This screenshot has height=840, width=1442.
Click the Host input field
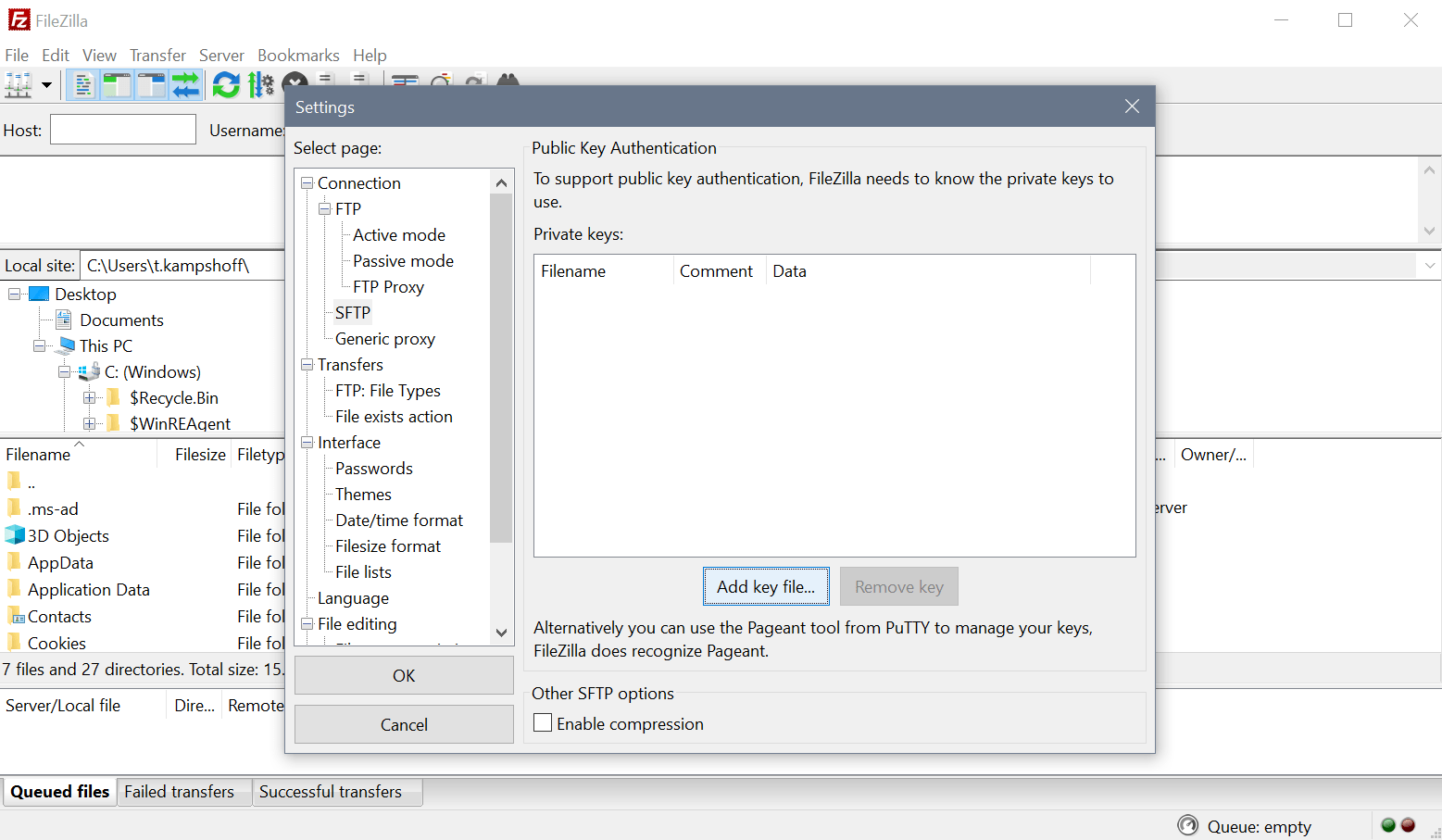coord(123,130)
